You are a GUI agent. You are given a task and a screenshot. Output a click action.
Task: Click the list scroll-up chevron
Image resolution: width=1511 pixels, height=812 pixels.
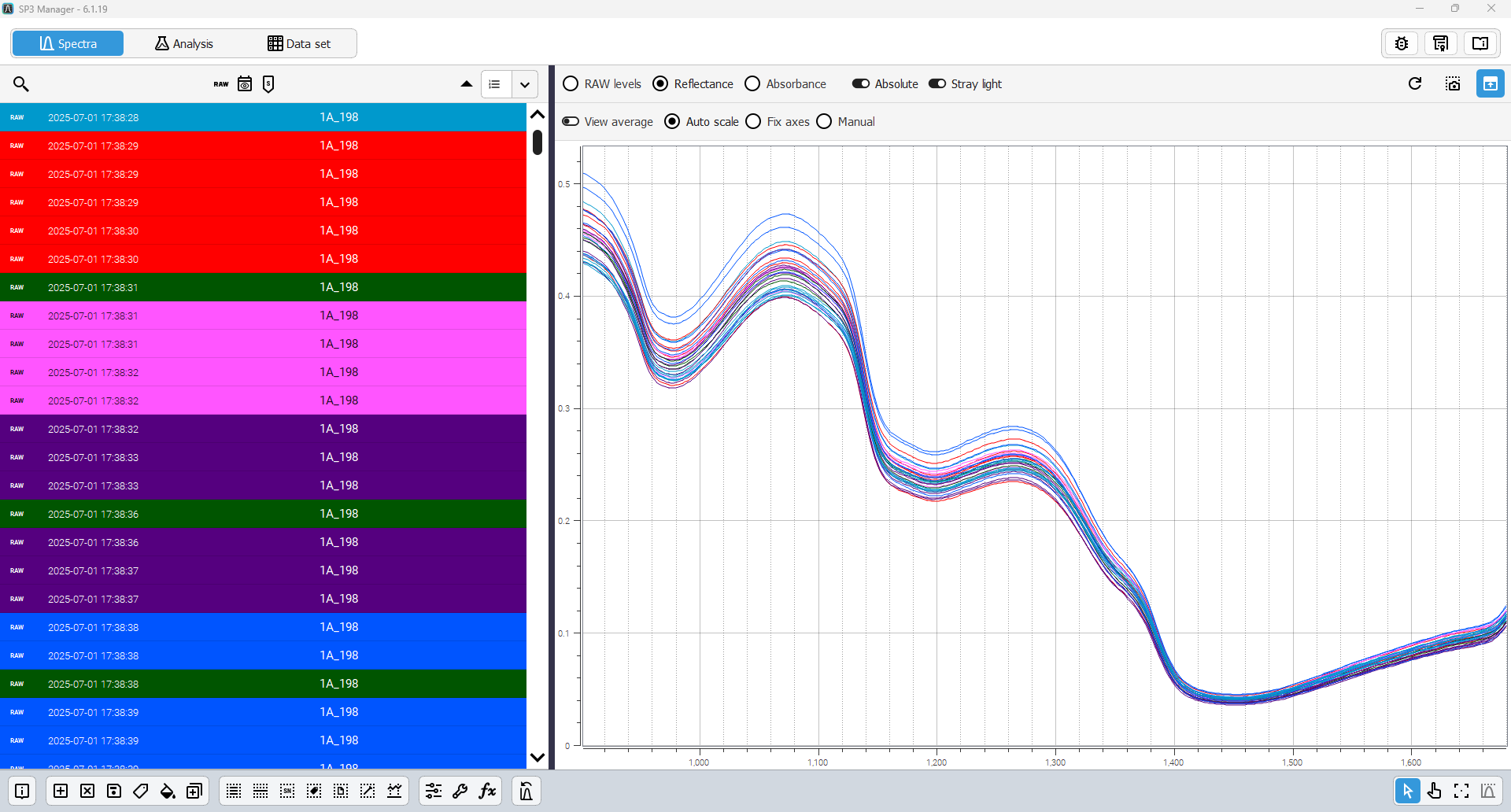point(538,115)
